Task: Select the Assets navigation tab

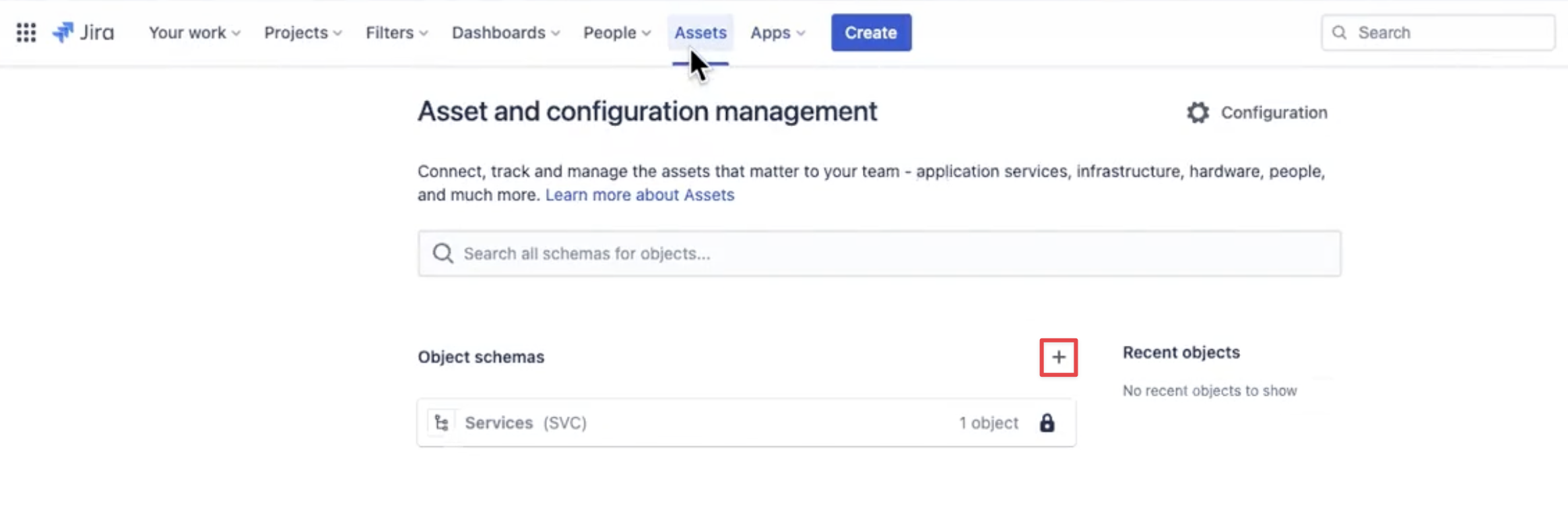Action: point(700,32)
